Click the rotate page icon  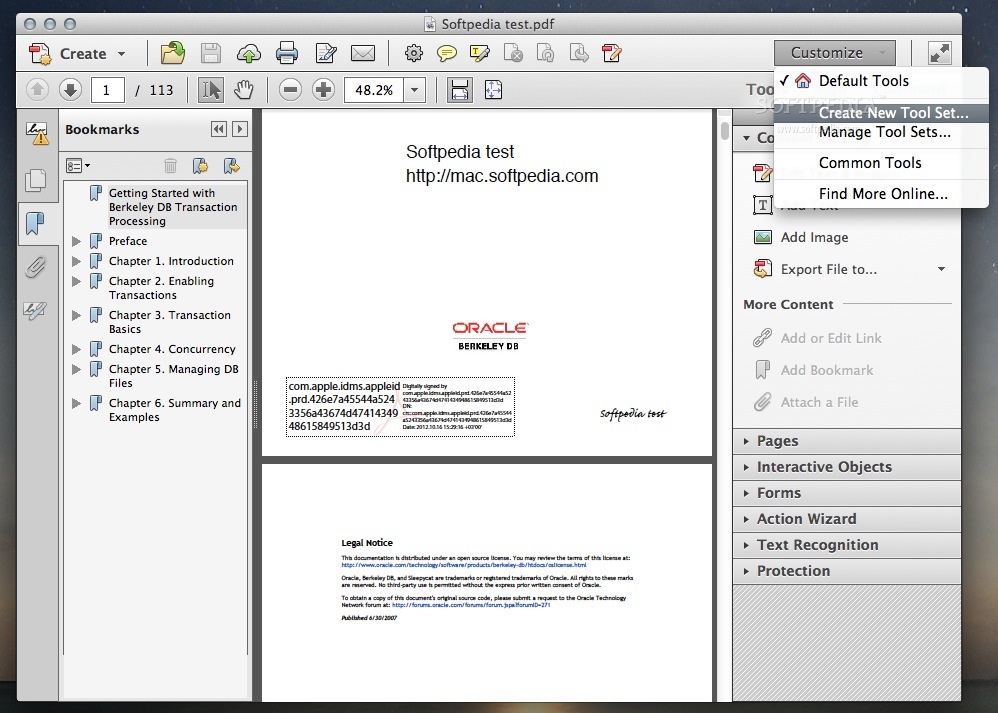[x=545, y=53]
